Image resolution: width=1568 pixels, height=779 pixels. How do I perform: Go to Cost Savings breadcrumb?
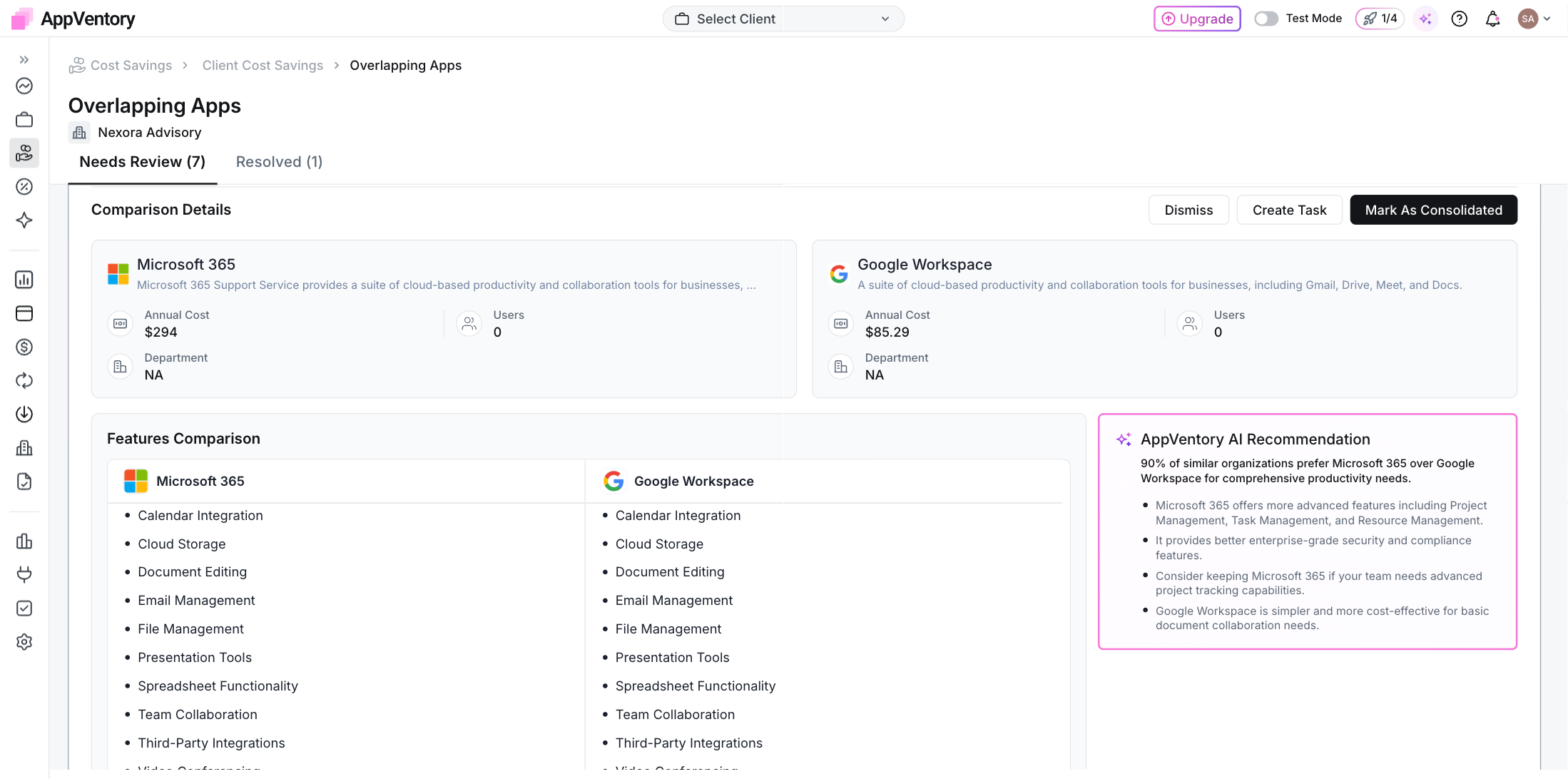pos(131,66)
